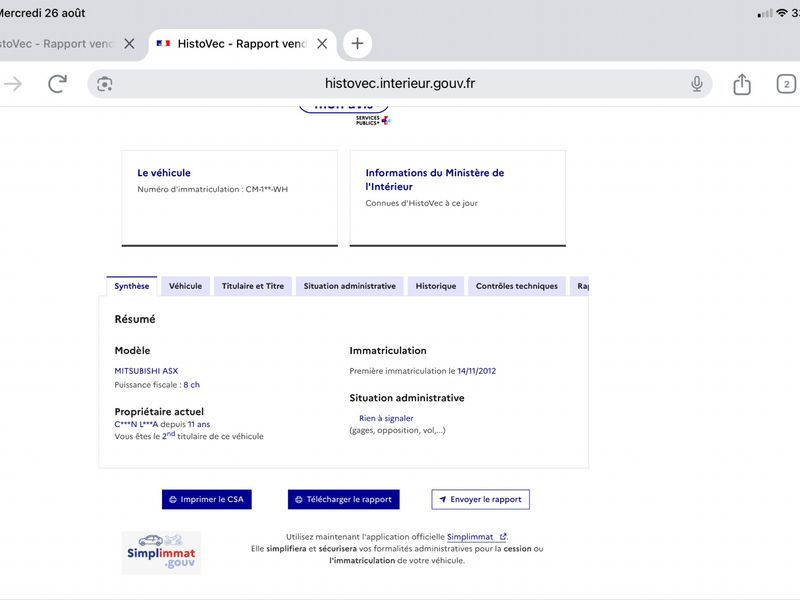Image resolution: width=800 pixels, height=600 pixels.
Task: Show open tabs counter icon
Action: click(786, 84)
